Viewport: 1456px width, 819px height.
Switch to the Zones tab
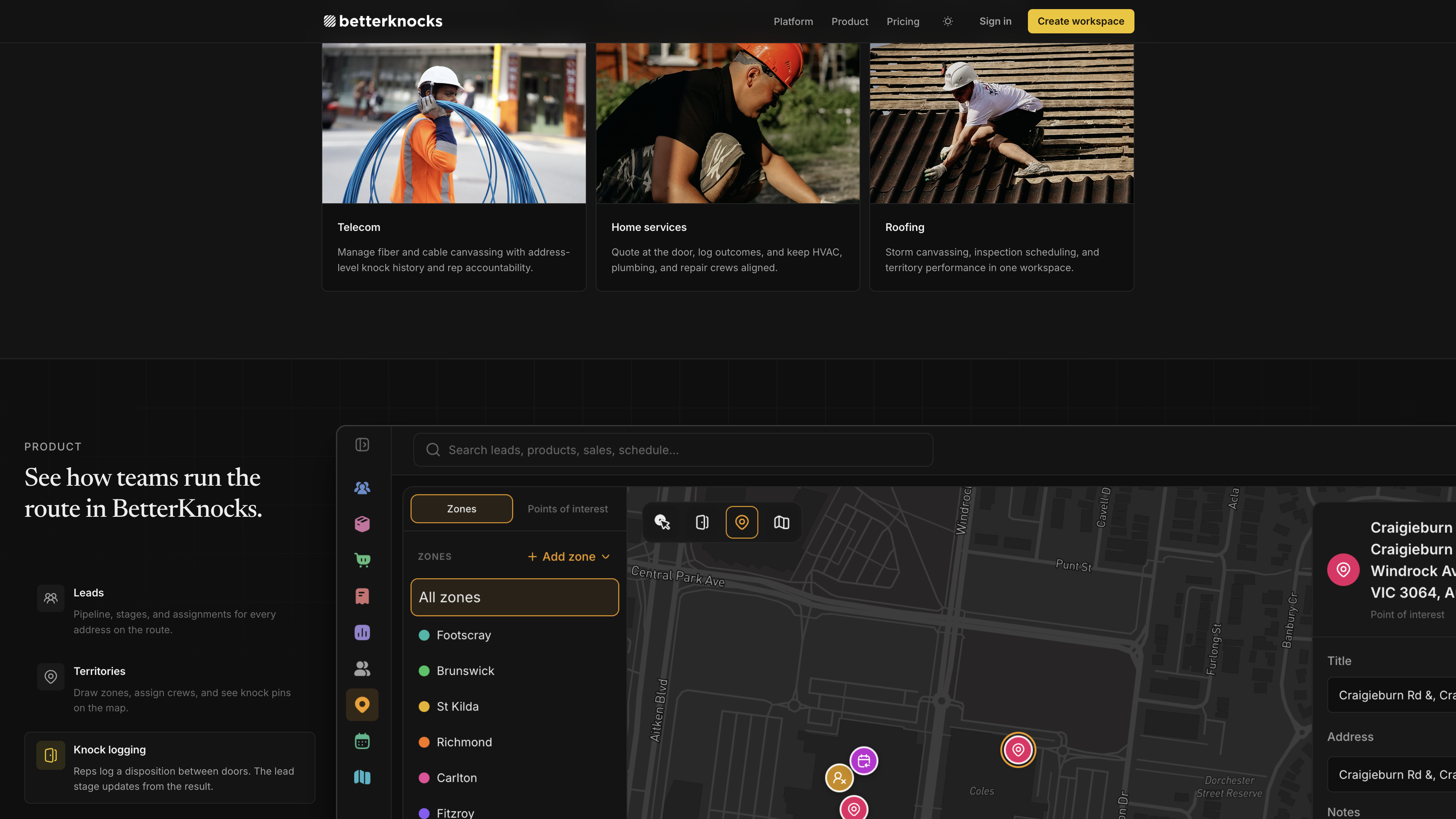pyautogui.click(x=462, y=509)
